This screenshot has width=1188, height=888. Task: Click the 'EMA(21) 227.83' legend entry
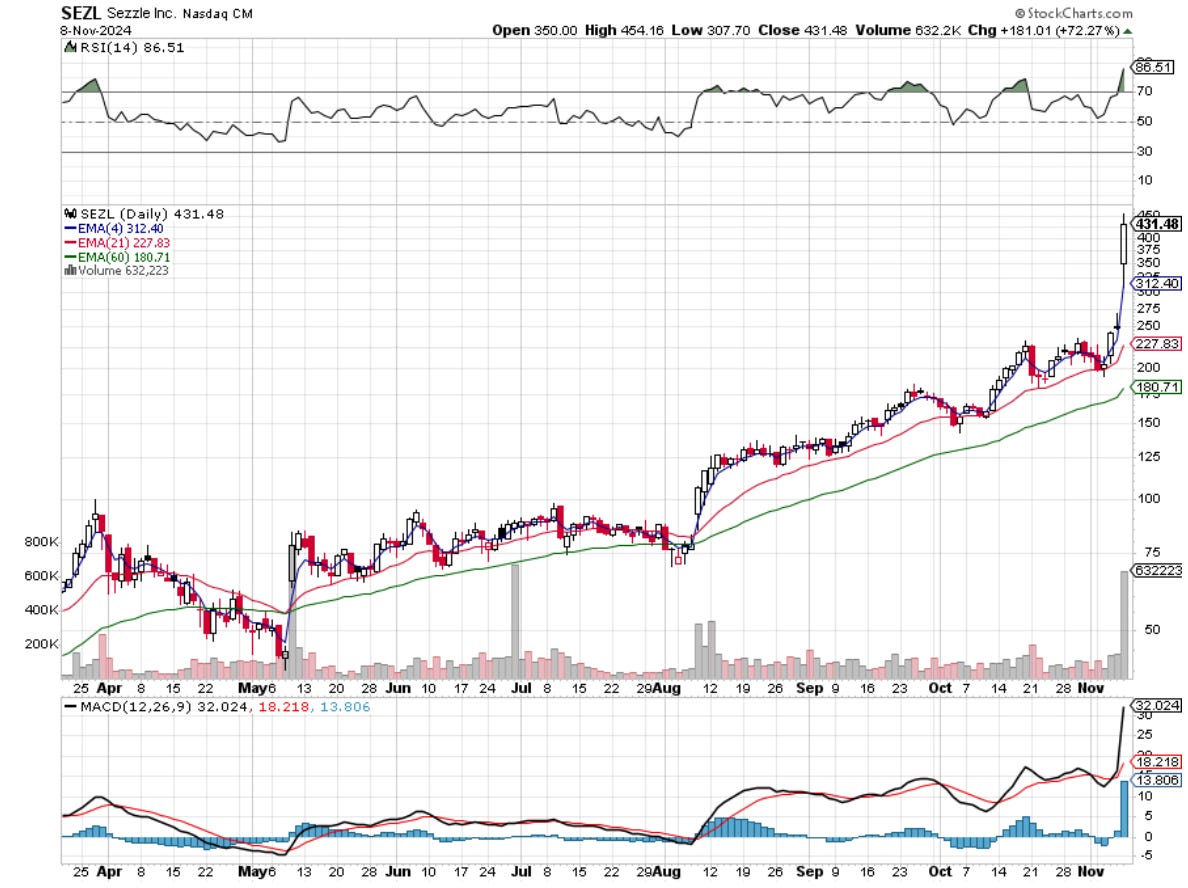point(124,242)
